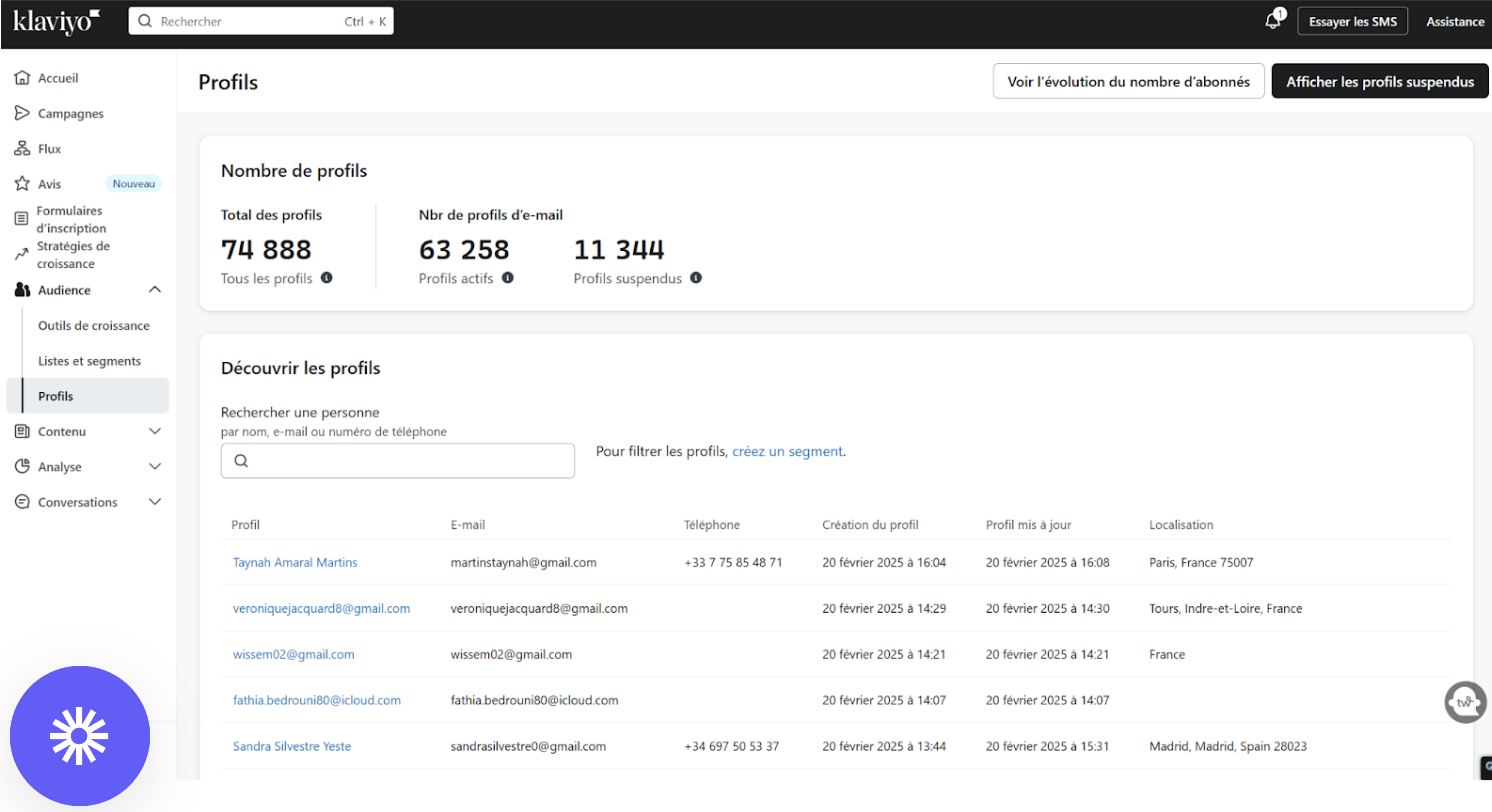Screen dimensions: 1492x812
Task: Click the Stratégies de croissance arrow icon
Action: click(22, 255)
